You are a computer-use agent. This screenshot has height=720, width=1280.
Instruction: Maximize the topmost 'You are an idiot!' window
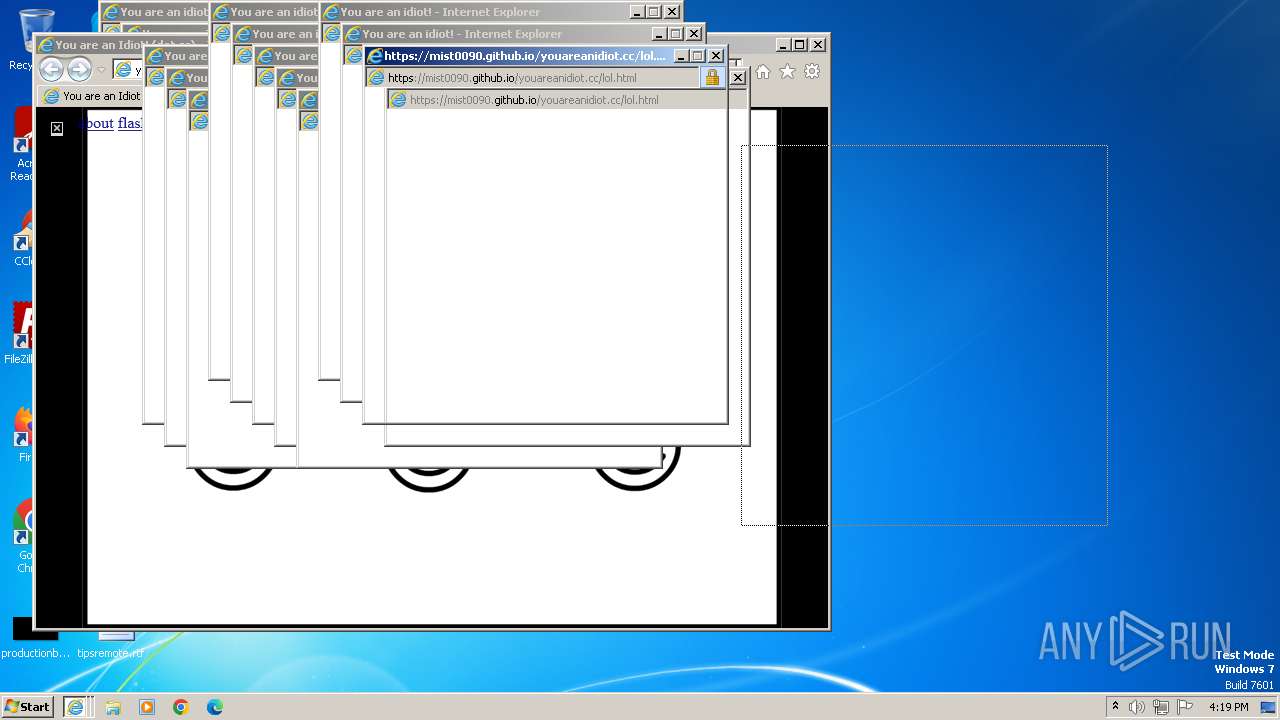coord(654,12)
